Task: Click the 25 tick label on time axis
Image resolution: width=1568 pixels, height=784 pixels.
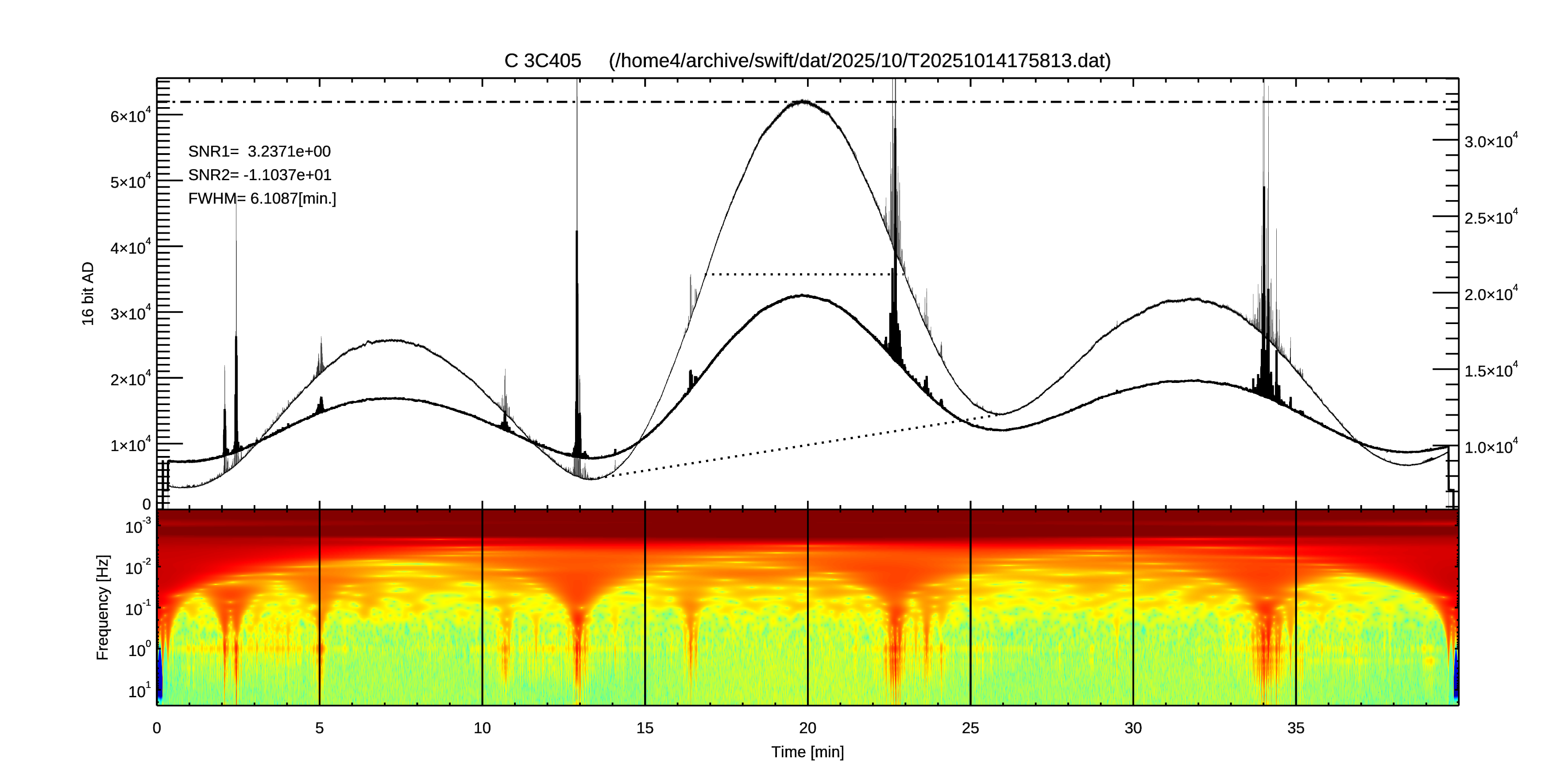Action: (x=970, y=728)
